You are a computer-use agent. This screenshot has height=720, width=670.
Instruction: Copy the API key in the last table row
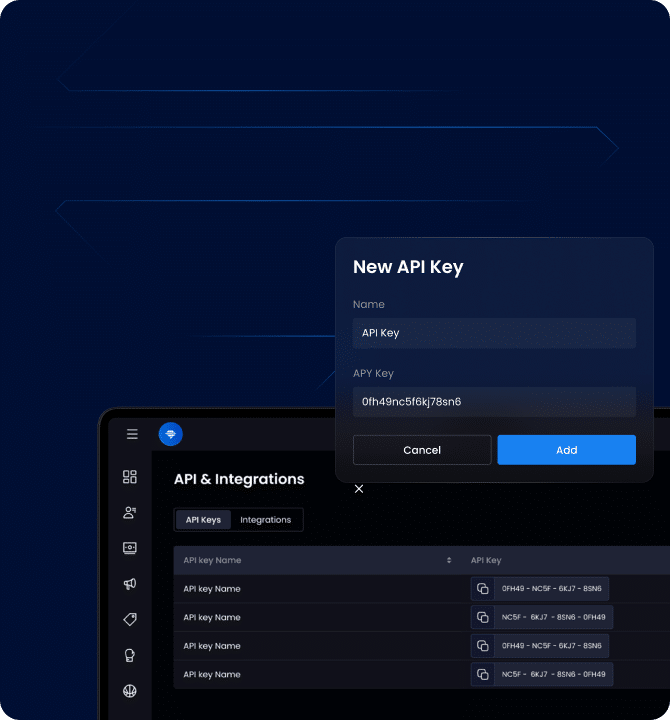point(483,674)
